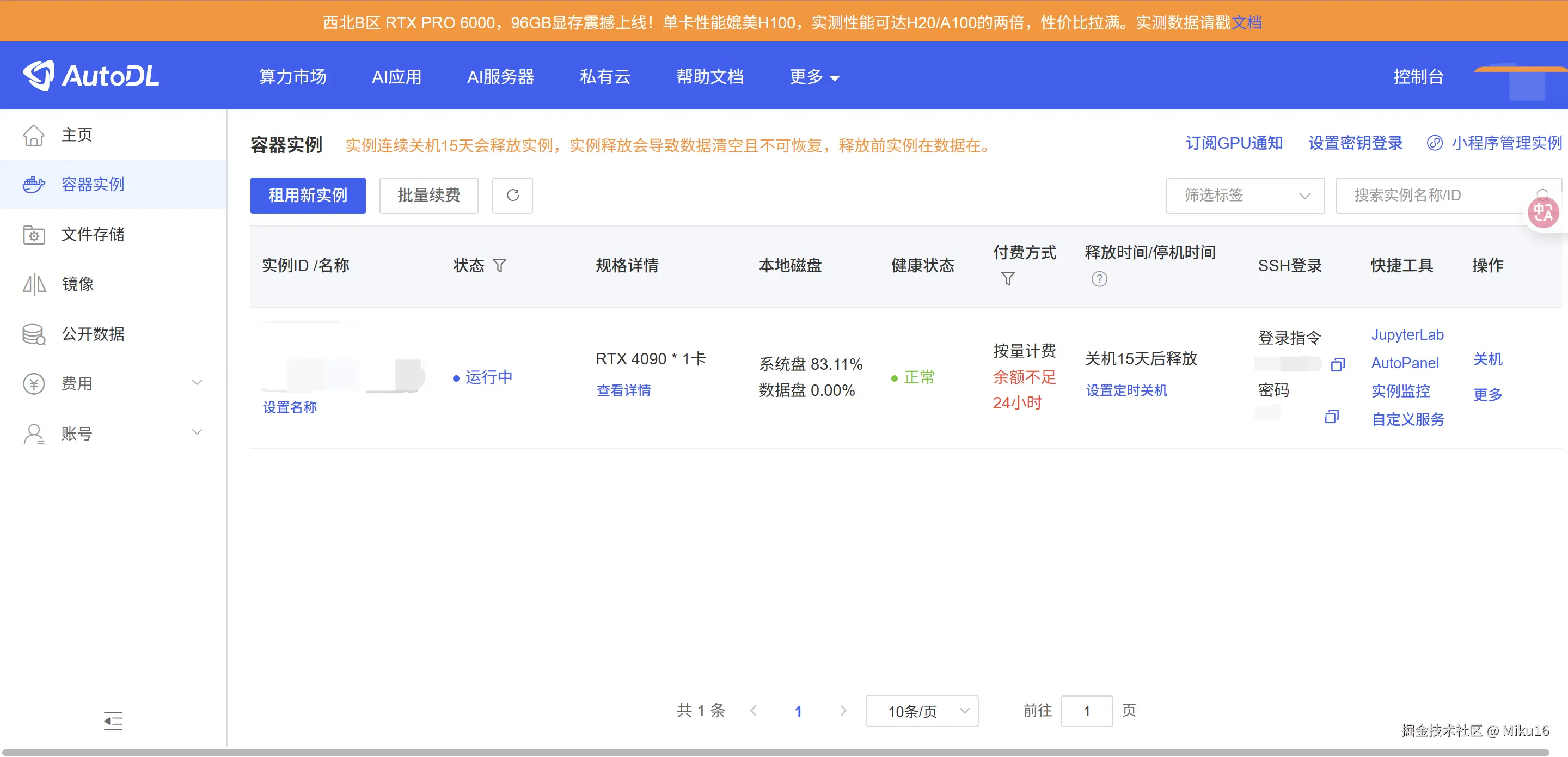Open the 状态 column filter funnel
Screen dimensions: 1568x757
coord(500,265)
